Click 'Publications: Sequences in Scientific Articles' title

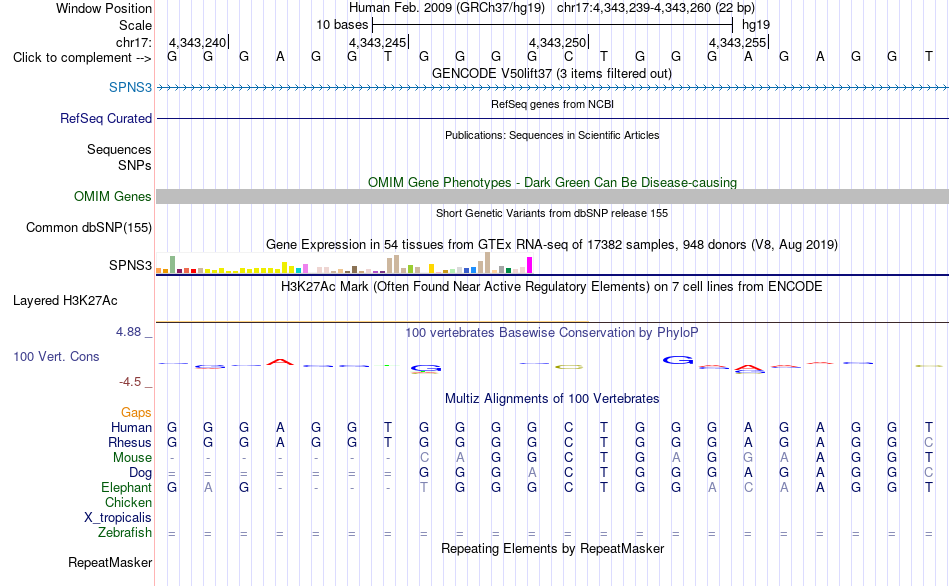pos(552,135)
